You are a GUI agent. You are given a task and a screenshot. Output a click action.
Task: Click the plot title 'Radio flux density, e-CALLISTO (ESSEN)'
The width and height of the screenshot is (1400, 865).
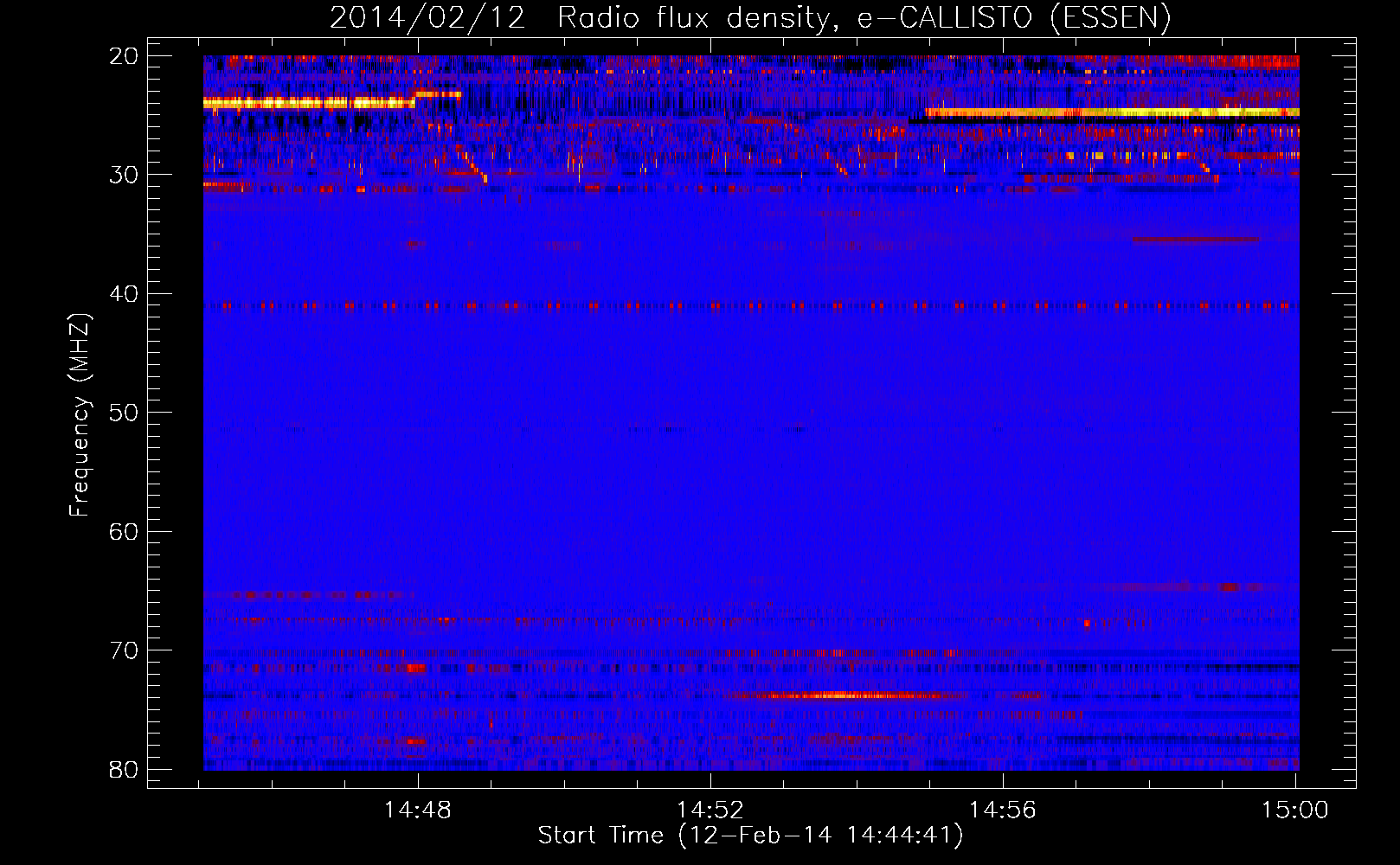click(864, 17)
